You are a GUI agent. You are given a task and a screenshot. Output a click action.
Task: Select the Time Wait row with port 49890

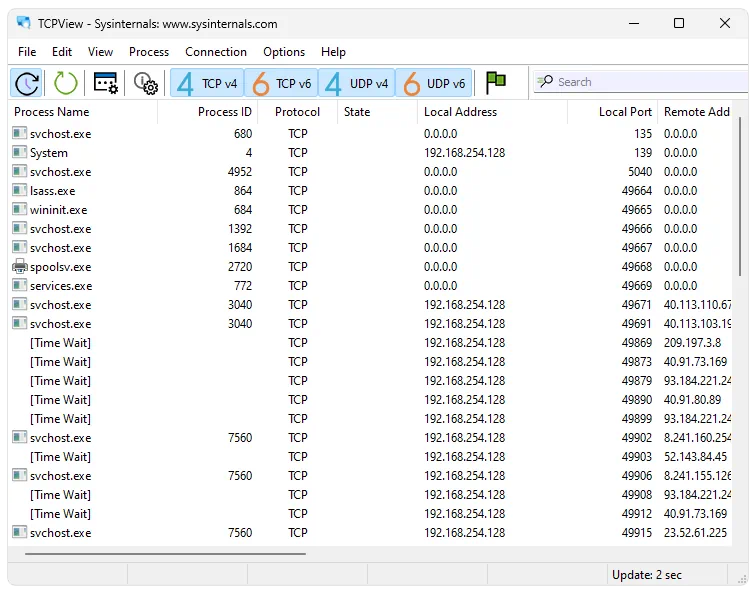[x=371, y=400]
